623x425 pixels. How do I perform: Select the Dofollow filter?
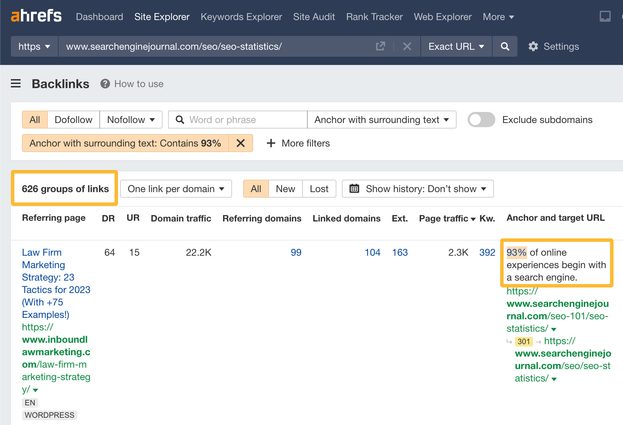tap(74, 120)
